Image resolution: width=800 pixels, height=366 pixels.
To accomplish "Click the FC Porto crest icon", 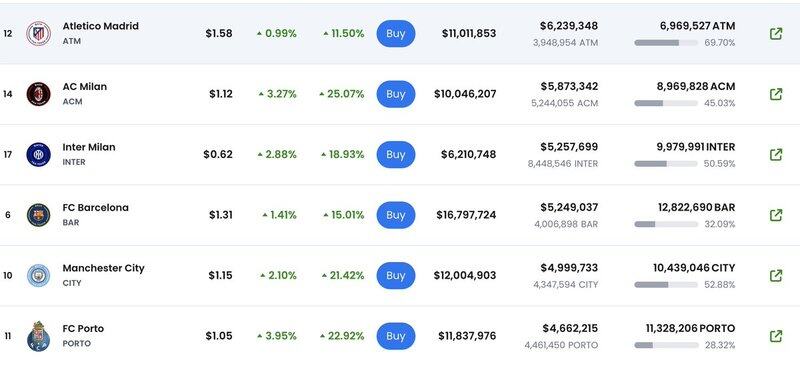I will coord(39,336).
